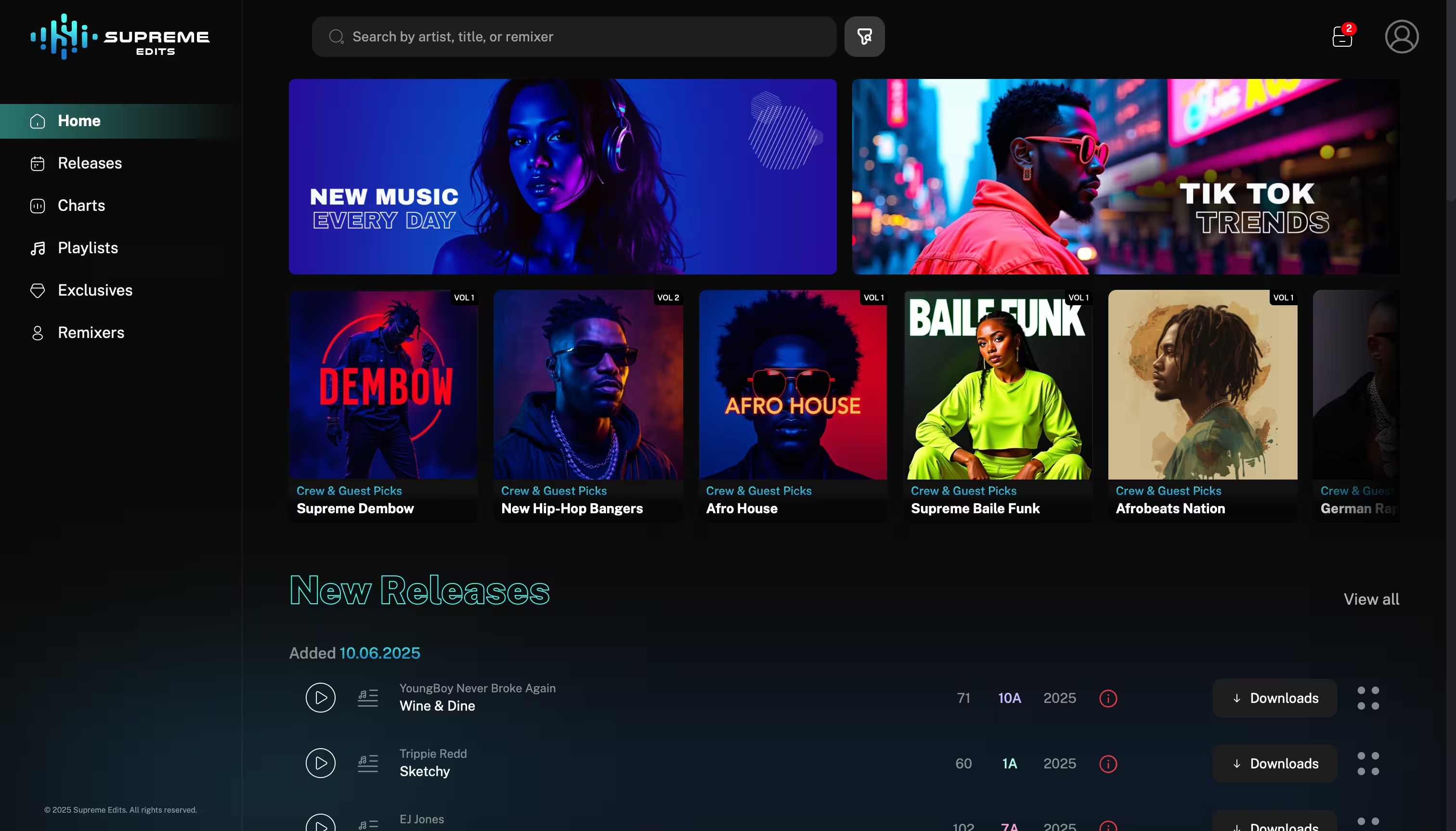Open the options dots menu for Wine & Dine
Image resolution: width=1456 pixels, height=831 pixels.
point(1368,698)
